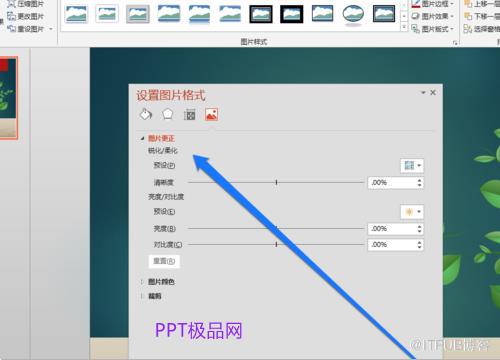Open the 重设图片 reset picture dropdown arrow
The width and height of the screenshot is (500, 360).
tap(51, 29)
